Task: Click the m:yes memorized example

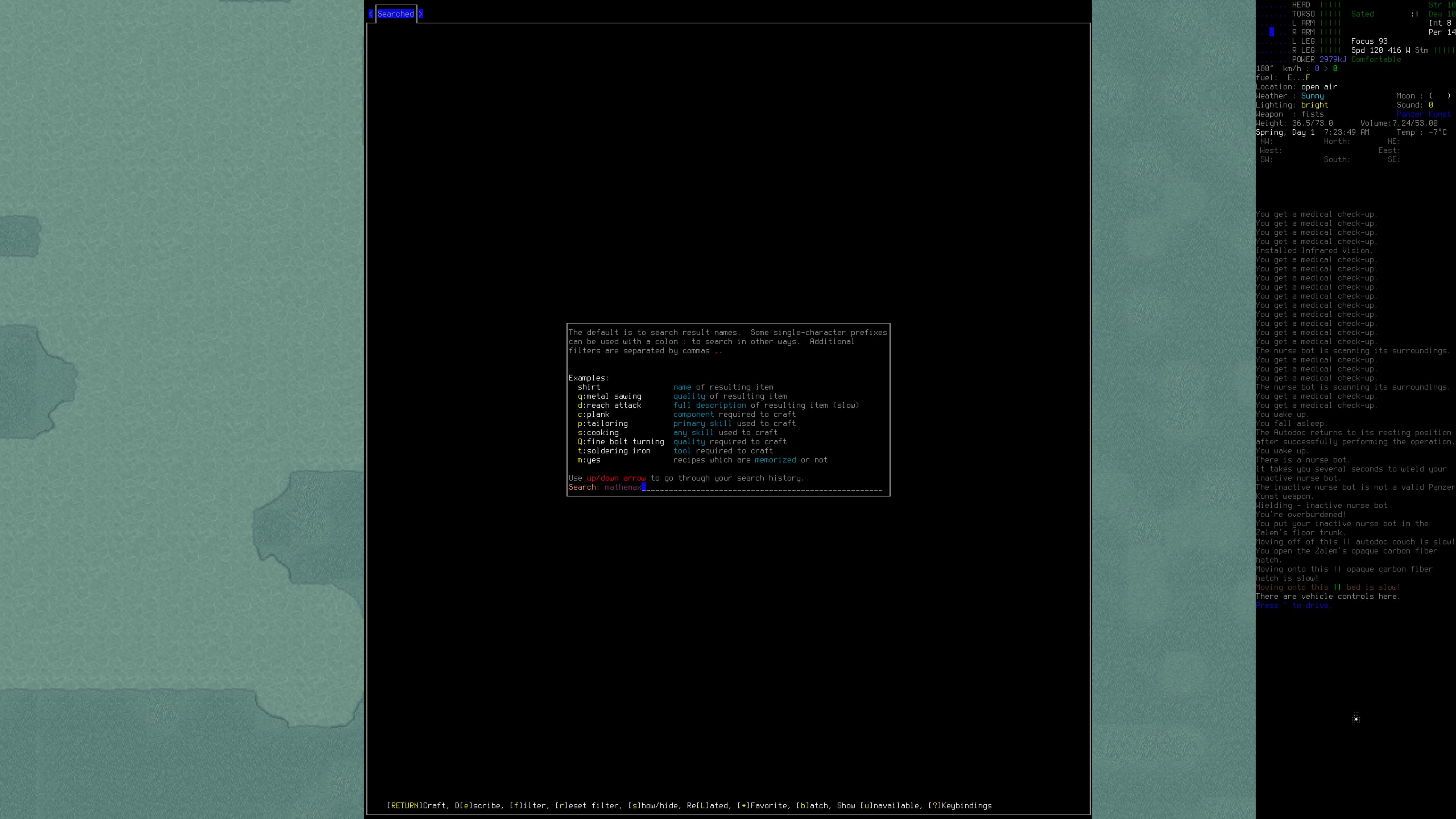Action: click(x=589, y=460)
